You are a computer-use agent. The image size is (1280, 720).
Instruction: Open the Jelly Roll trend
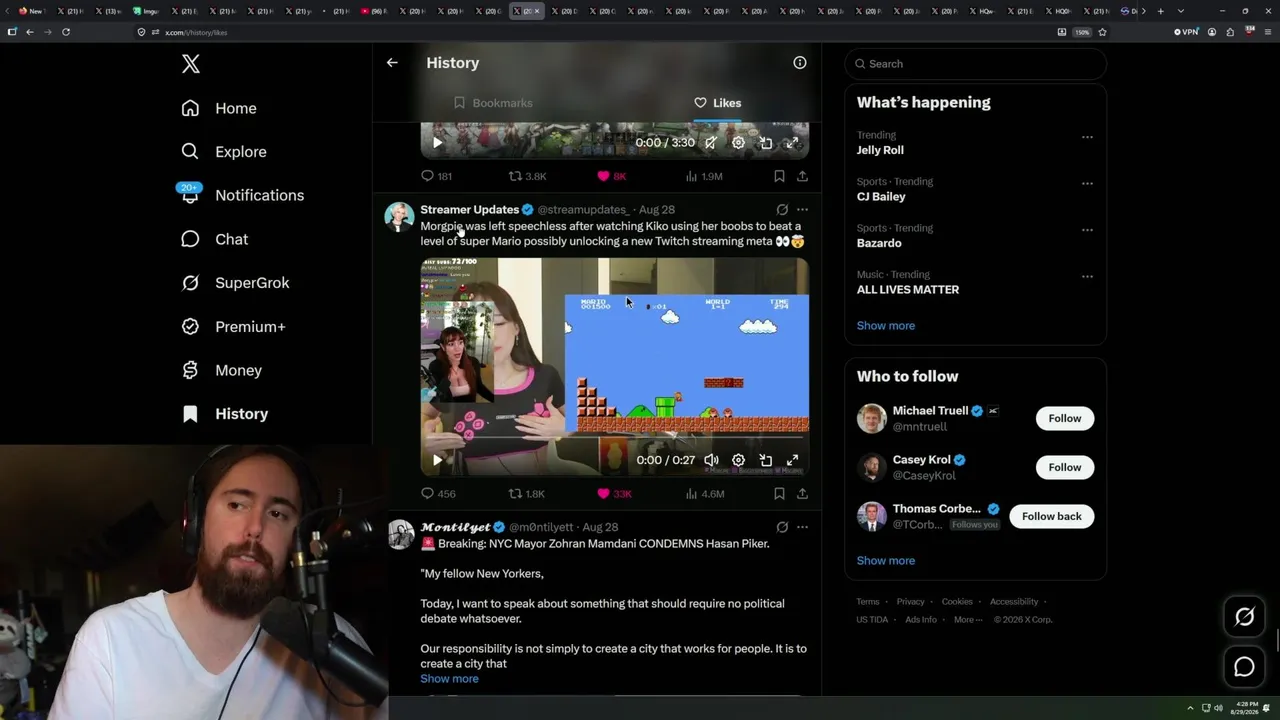point(880,150)
